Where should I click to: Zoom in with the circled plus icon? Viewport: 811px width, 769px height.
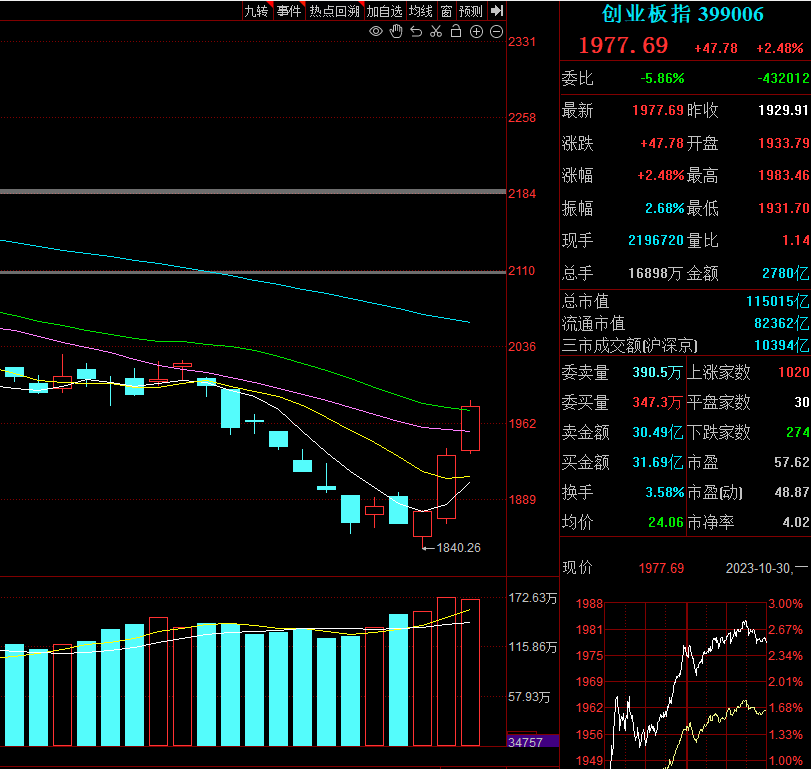click(x=476, y=32)
